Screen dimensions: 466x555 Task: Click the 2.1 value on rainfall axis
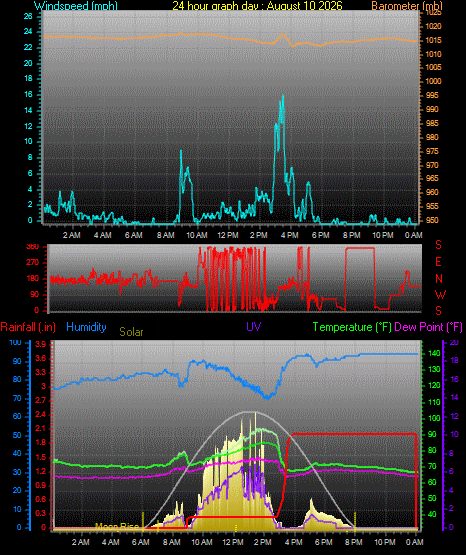[41, 429]
